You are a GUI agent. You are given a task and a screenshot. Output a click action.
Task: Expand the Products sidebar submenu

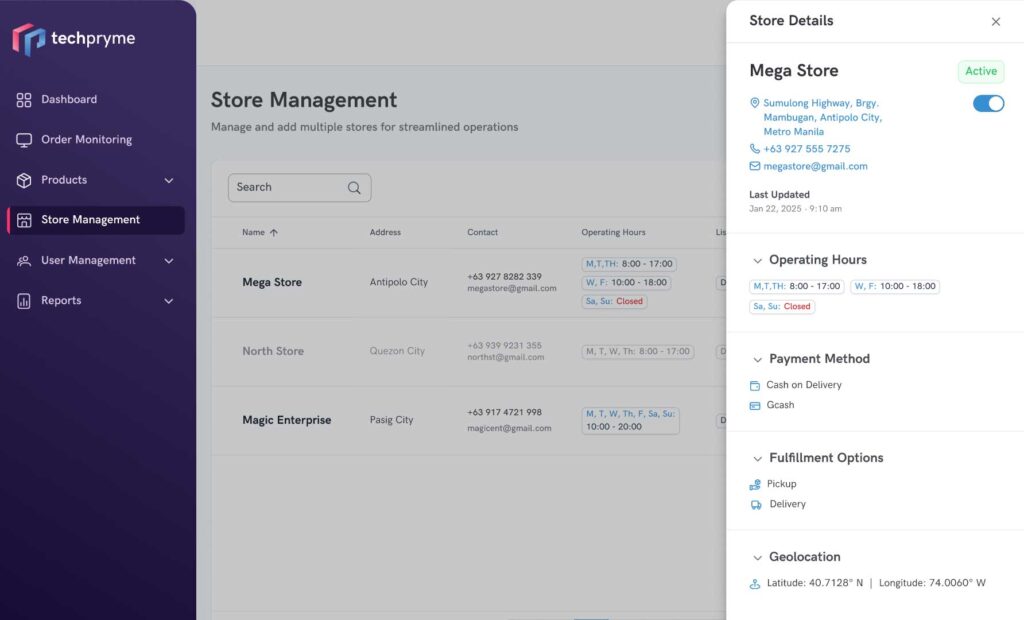(x=168, y=181)
